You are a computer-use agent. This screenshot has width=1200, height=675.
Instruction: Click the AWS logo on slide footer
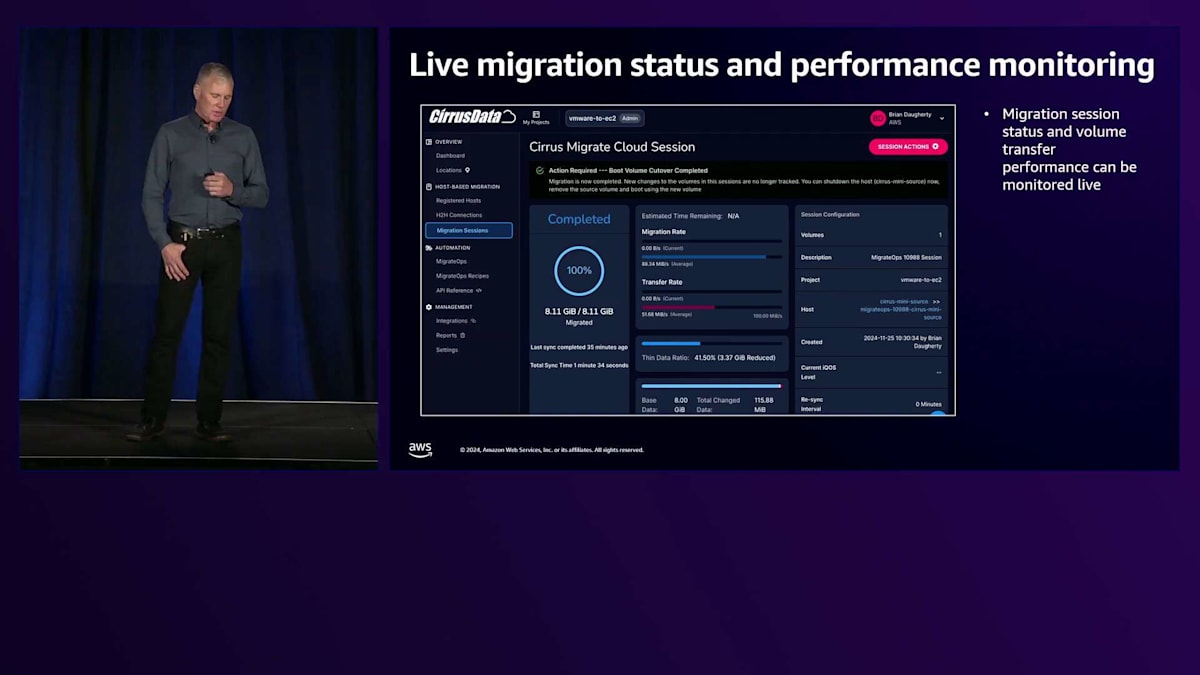click(420, 449)
